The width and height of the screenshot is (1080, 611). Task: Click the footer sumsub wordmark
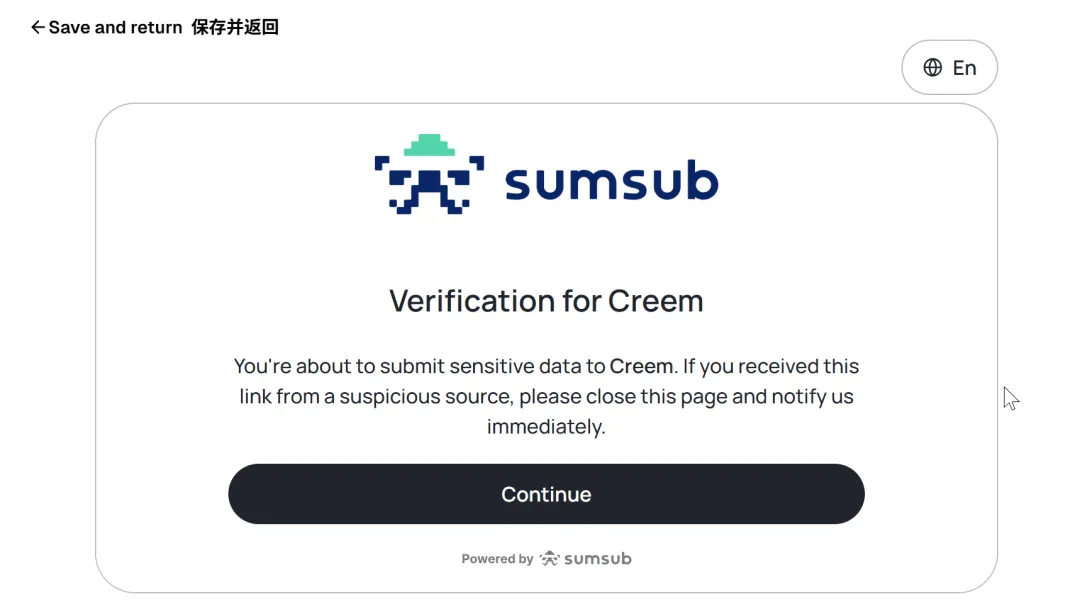[598, 559]
